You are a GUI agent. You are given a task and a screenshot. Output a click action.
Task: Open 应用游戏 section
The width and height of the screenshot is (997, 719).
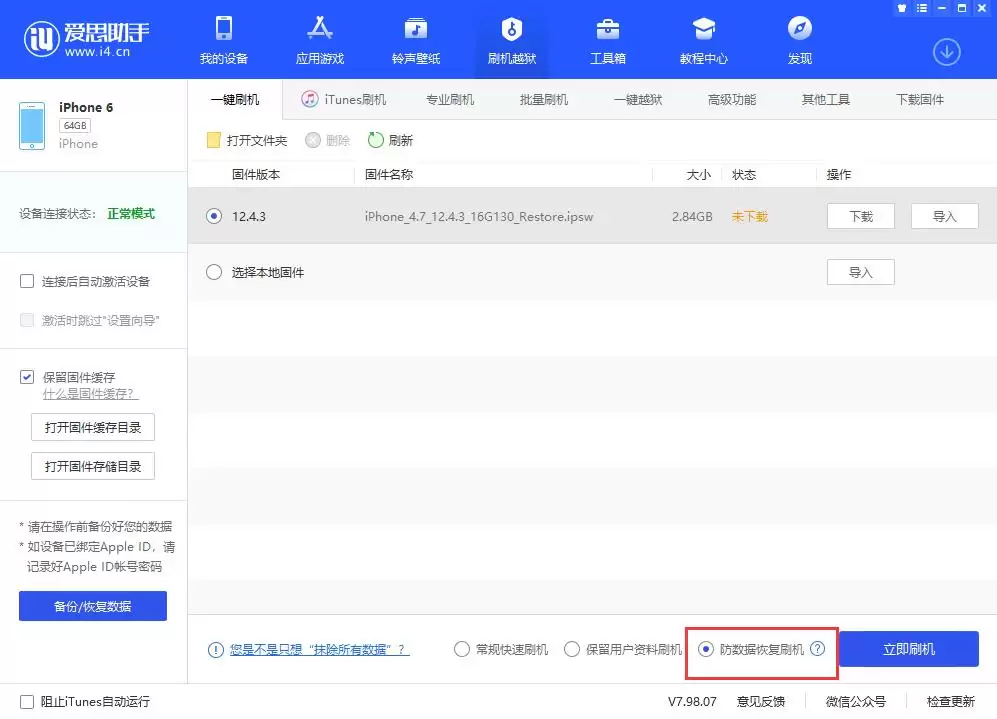pos(320,40)
